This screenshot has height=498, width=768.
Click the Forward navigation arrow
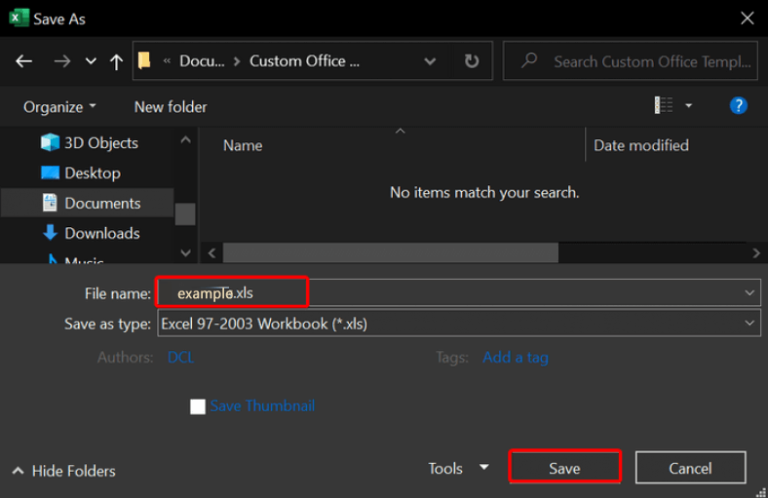(62, 61)
